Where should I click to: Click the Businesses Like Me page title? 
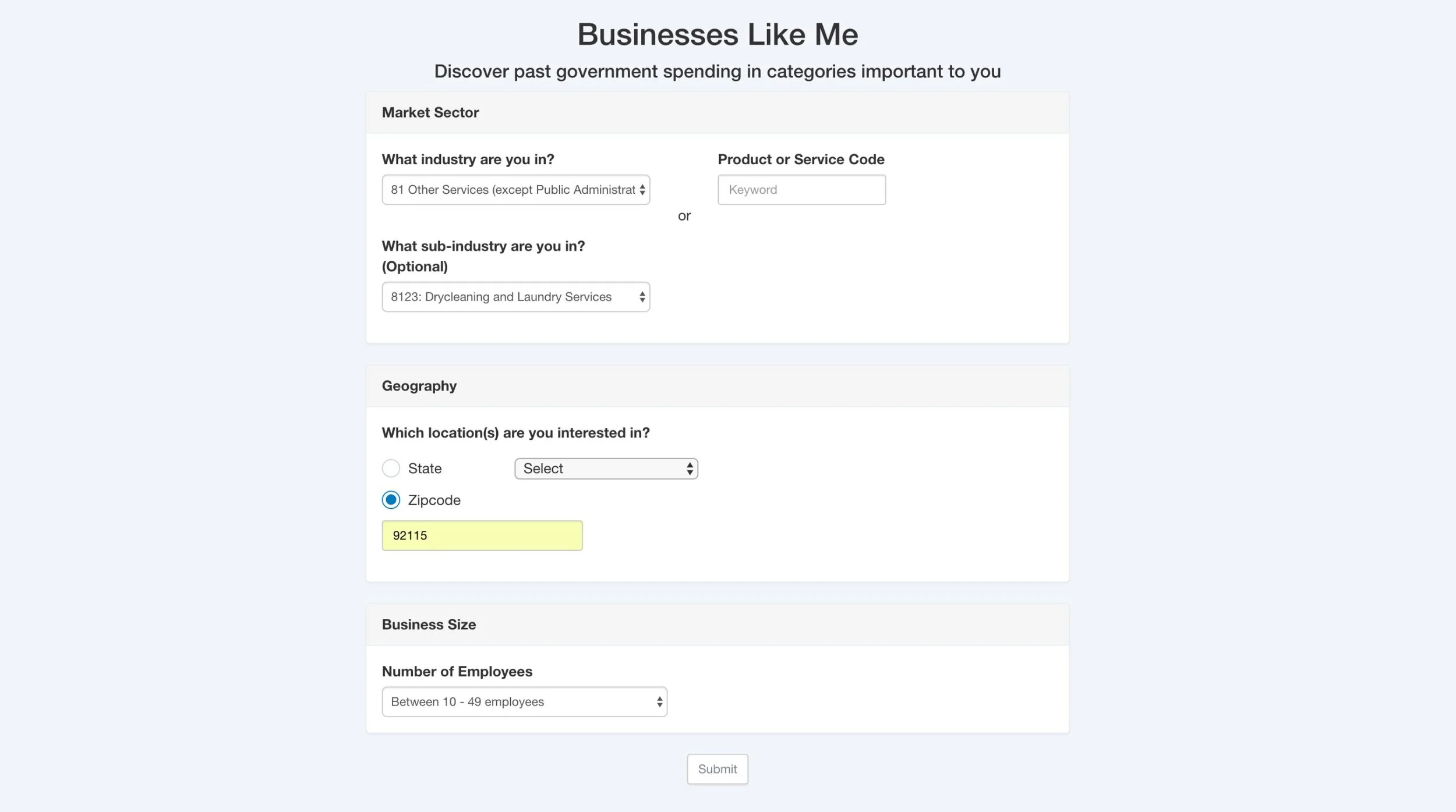point(718,34)
